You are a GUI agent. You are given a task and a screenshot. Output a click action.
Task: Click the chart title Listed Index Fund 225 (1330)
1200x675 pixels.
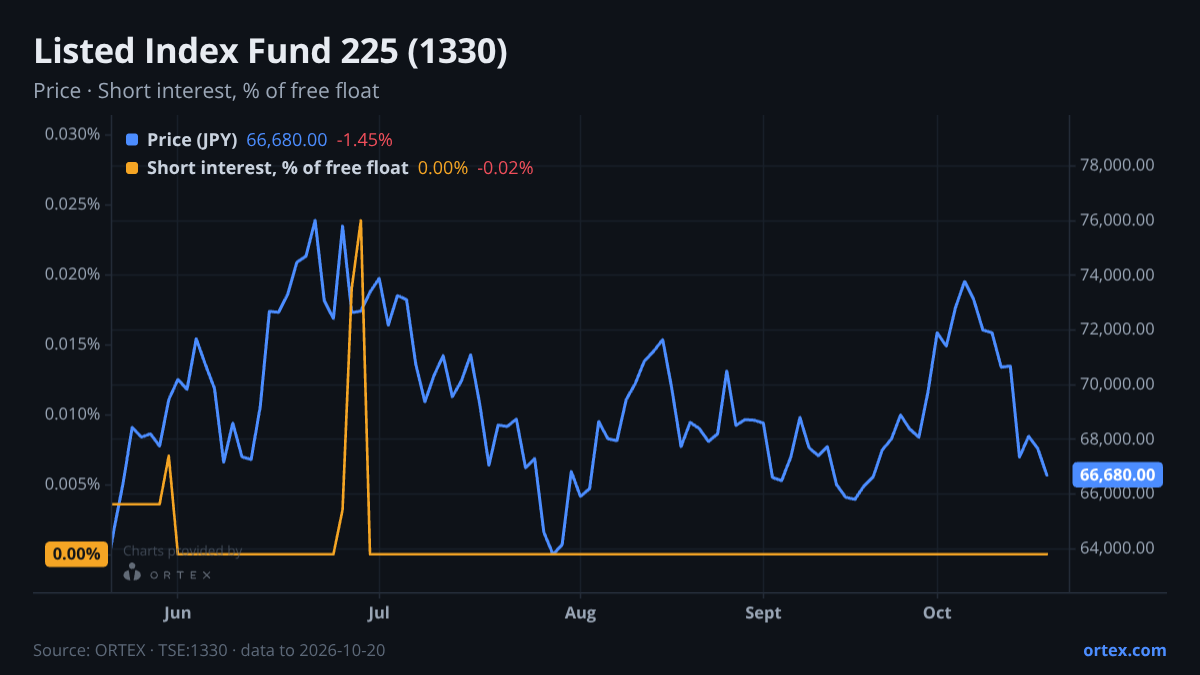[x=271, y=52]
